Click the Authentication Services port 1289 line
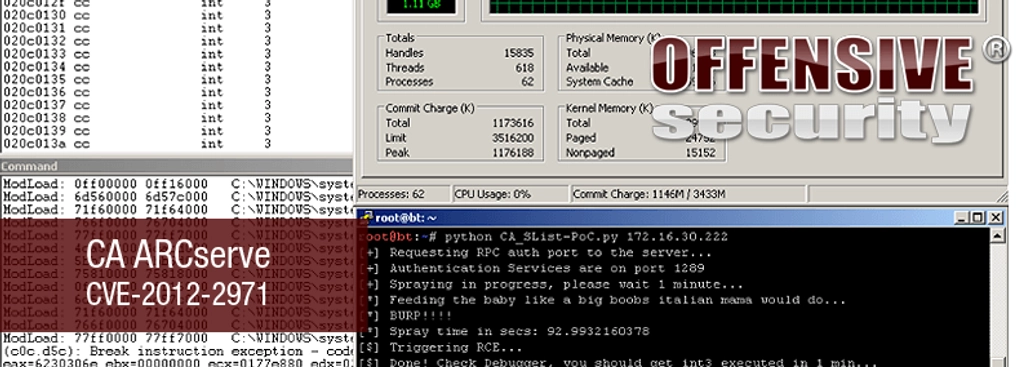Viewport: 1030px width, 367px height. pyautogui.click(x=533, y=269)
